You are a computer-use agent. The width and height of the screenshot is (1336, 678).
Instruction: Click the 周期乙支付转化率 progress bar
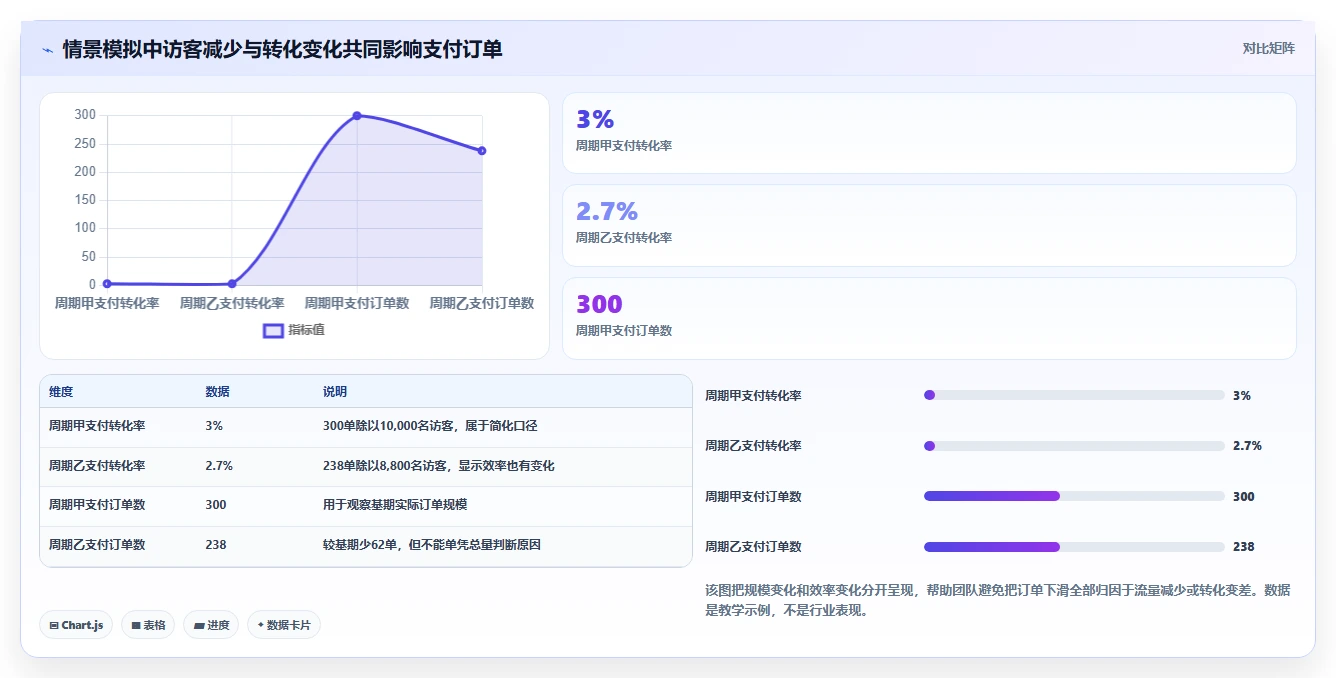[x=1074, y=446]
